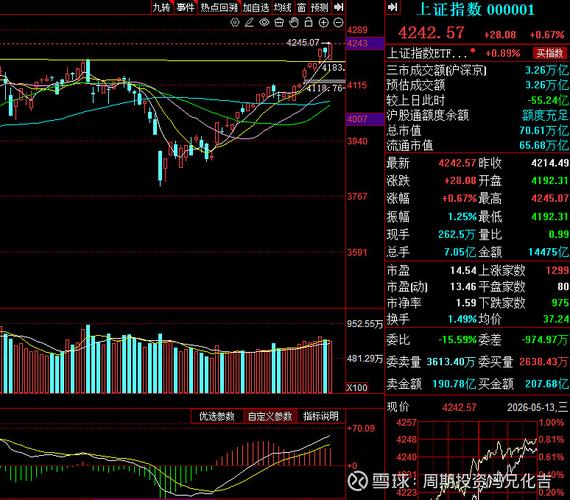Click the 自定义参数 button

coord(270,416)
